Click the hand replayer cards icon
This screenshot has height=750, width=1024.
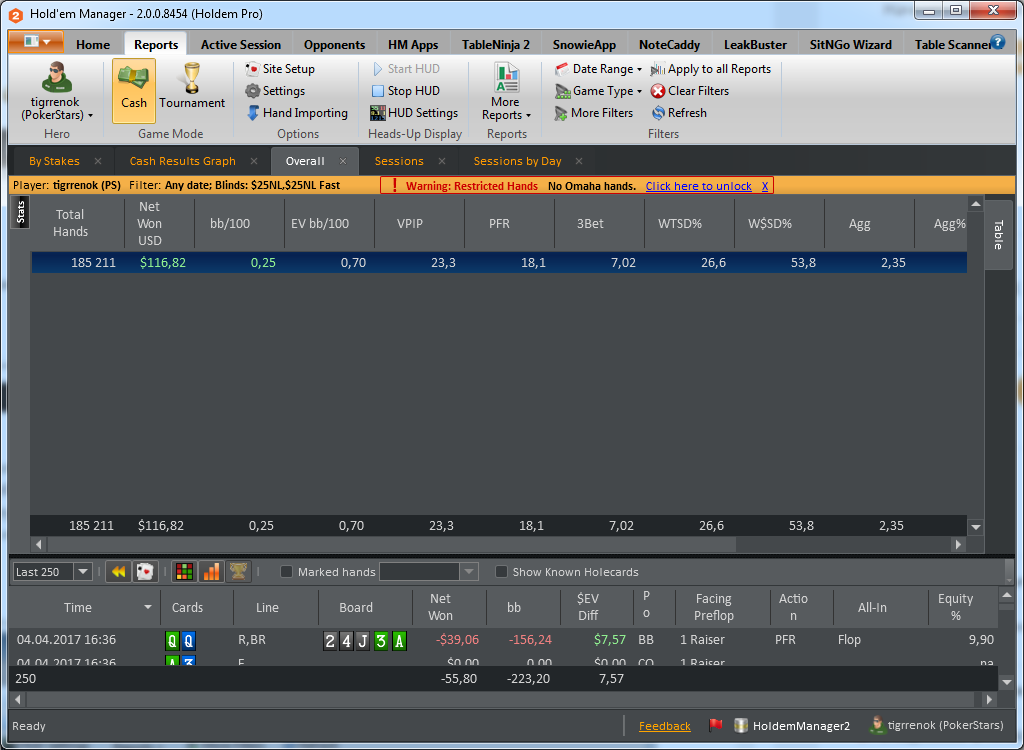tap(144, 572)
